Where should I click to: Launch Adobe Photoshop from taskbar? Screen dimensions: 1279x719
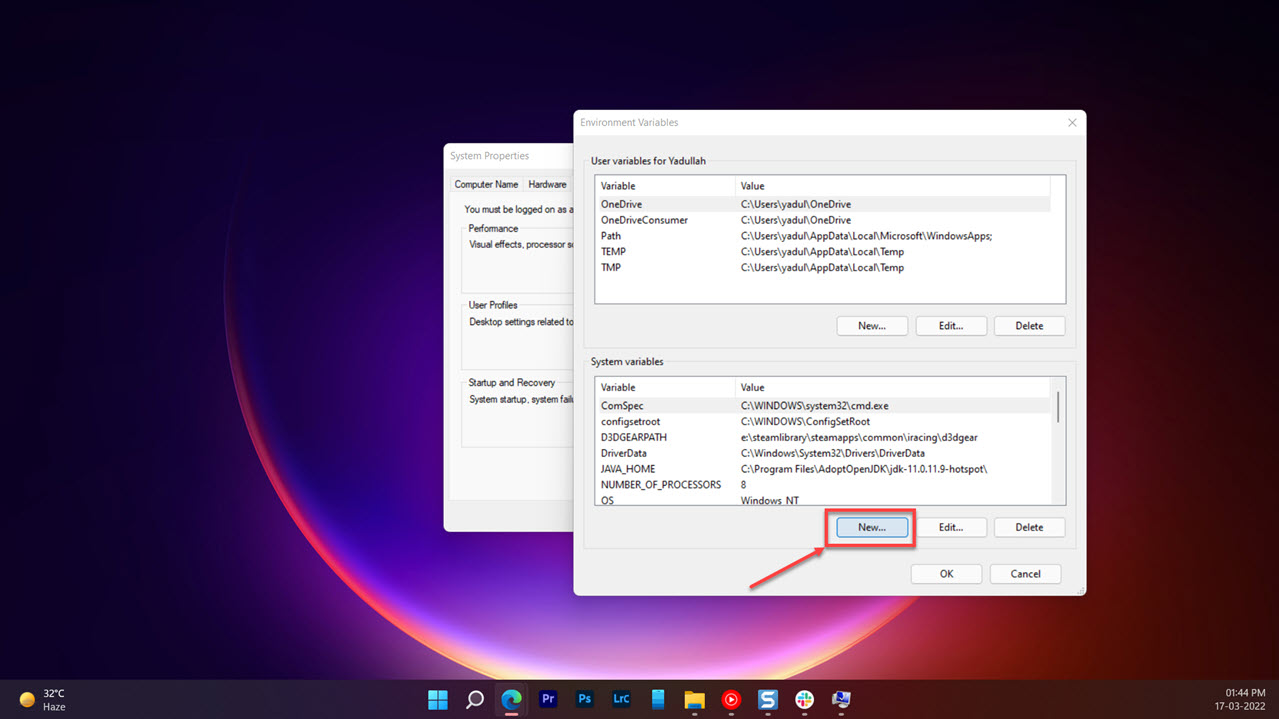coord(585,699)
